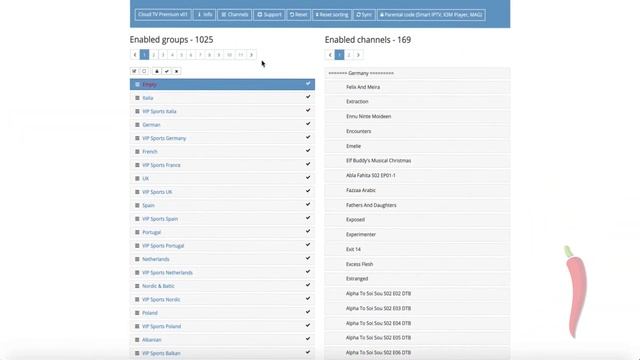Image resolution: width=640 pixels, height=360 pixels.
Task: Select the Encounters channel
Action: point(417,131)
